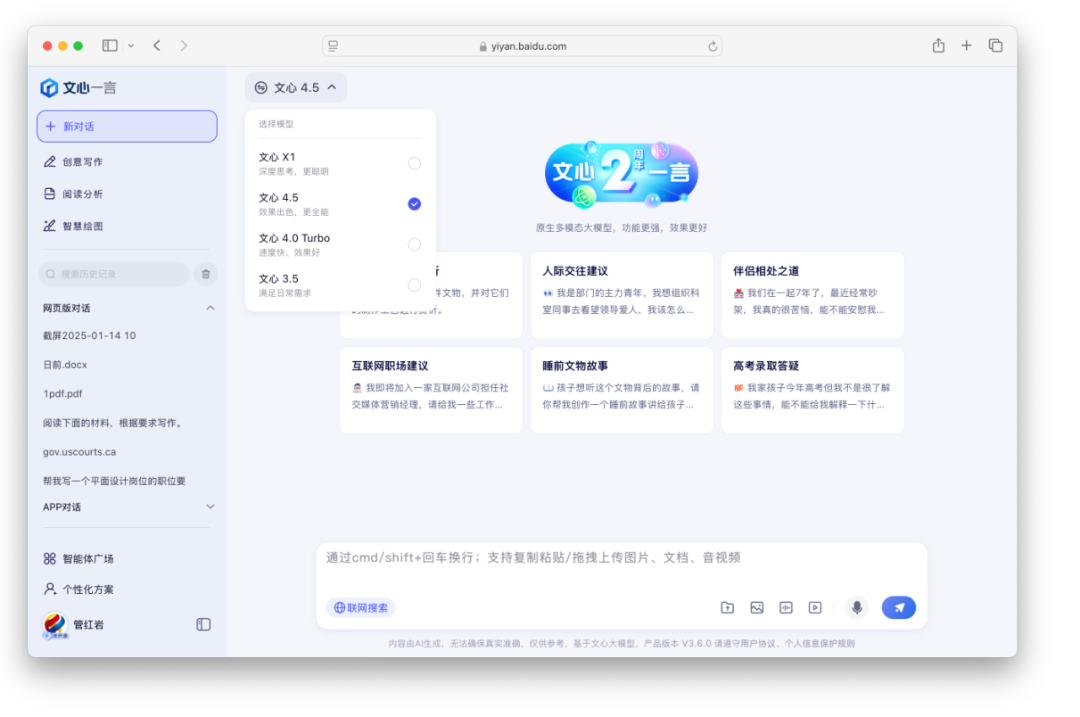Open the 阅读下面的材料 conversation
Image resolution: width=1080 pixels, height=717 pixels.
click(114, 423)
